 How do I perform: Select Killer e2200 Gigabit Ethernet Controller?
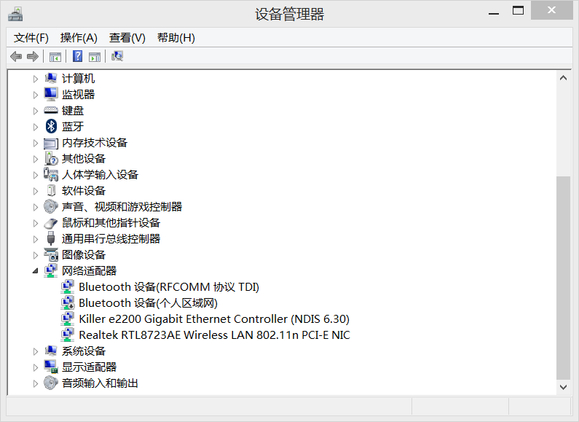214,319
